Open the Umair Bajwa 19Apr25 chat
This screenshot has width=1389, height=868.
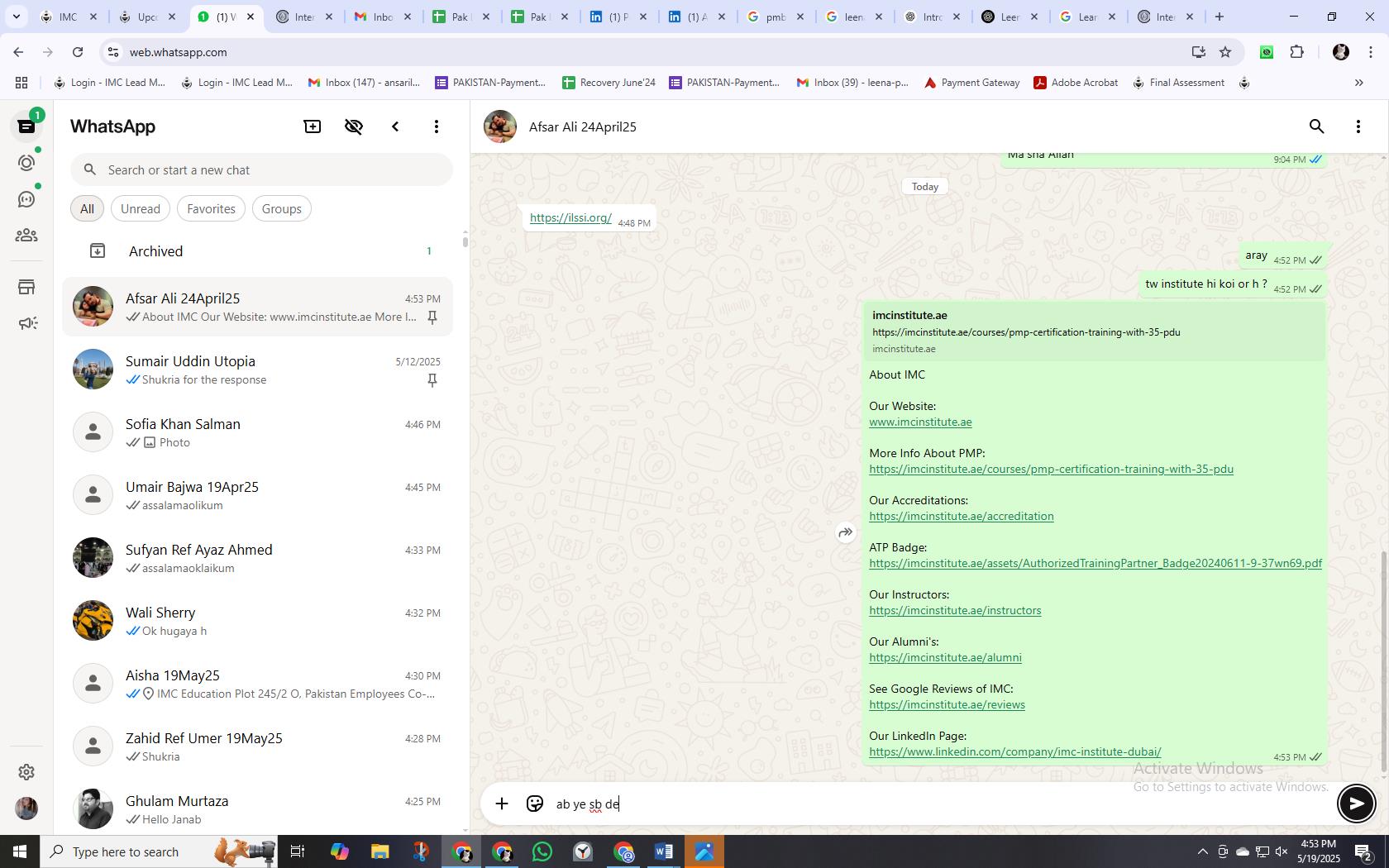[258, 495]
